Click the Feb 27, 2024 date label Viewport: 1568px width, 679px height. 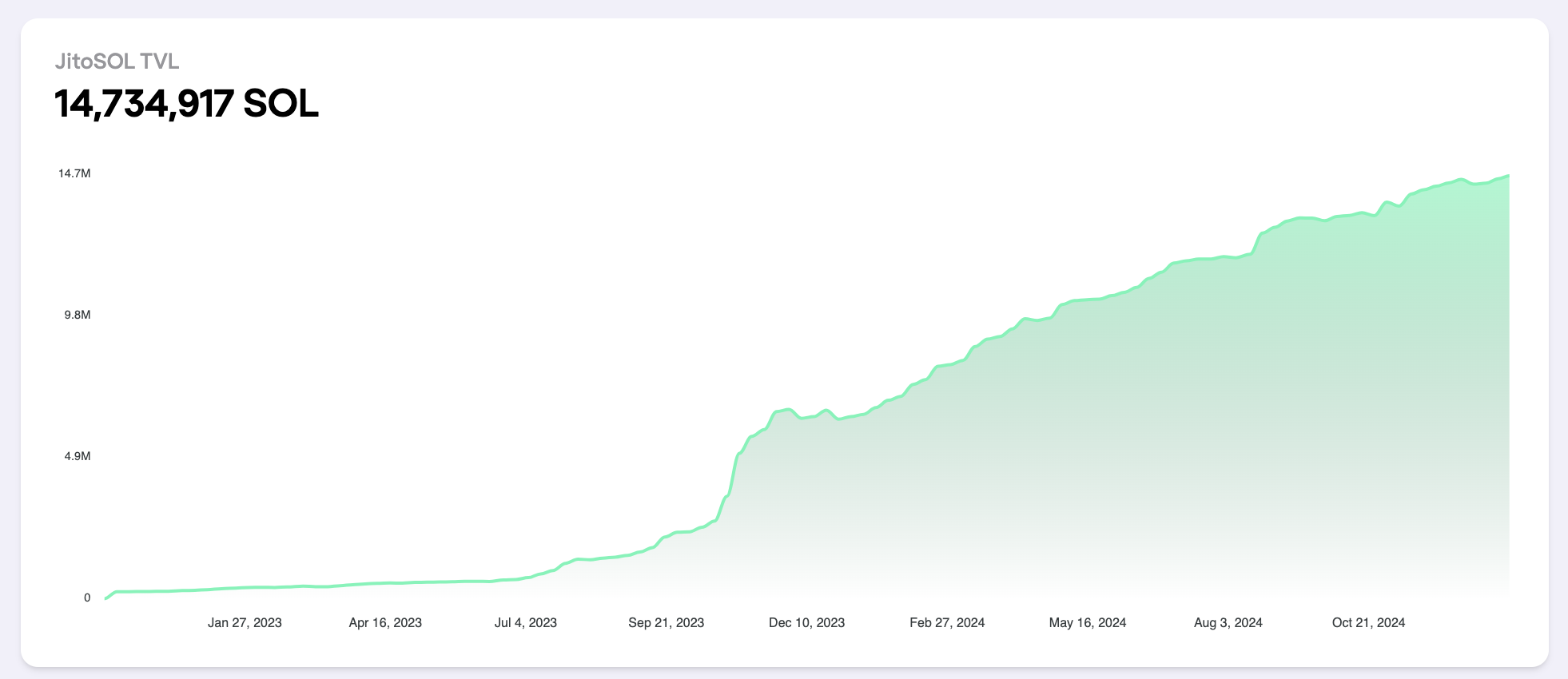click(x=947, y=622)
